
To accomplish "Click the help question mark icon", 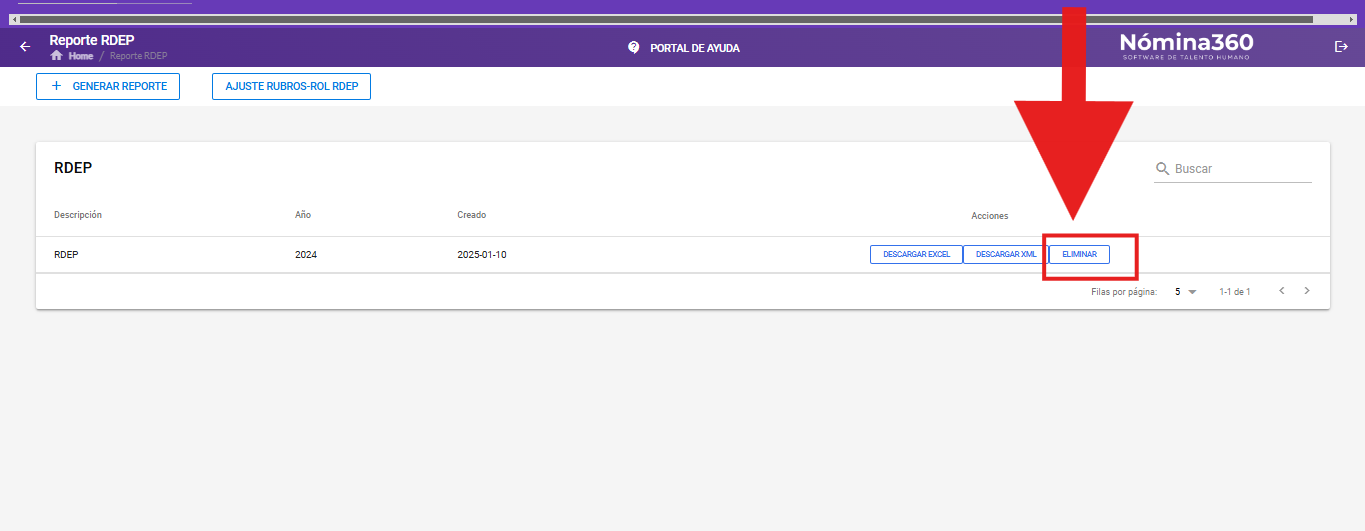I will pyautogui.click(x=633, y=47).
